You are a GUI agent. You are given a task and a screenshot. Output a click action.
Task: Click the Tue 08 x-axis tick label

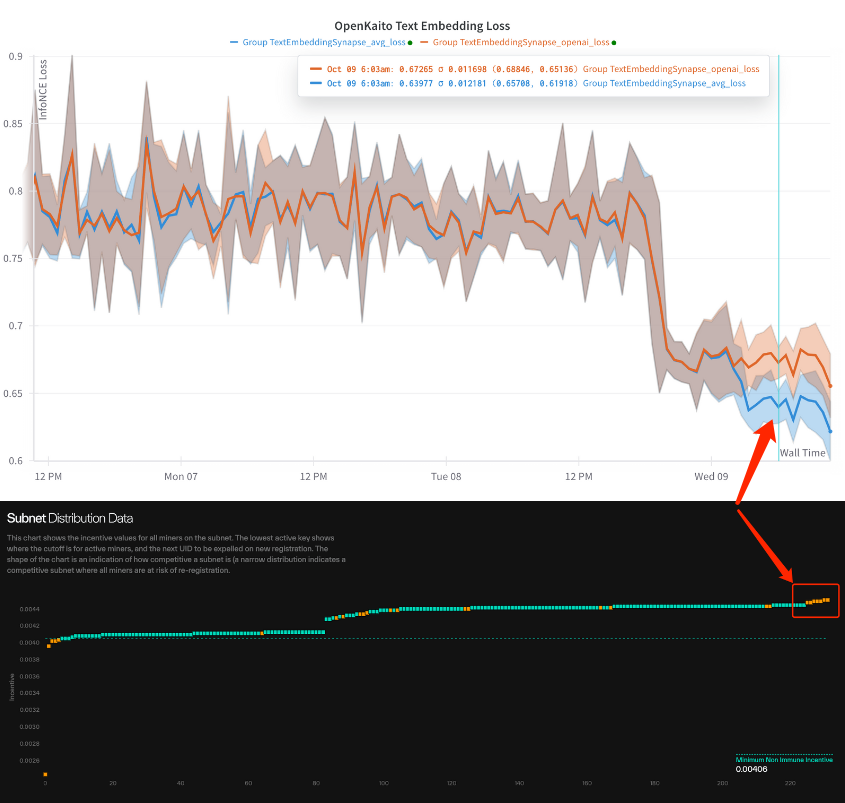pyautogui.click(x=446, y=476)
